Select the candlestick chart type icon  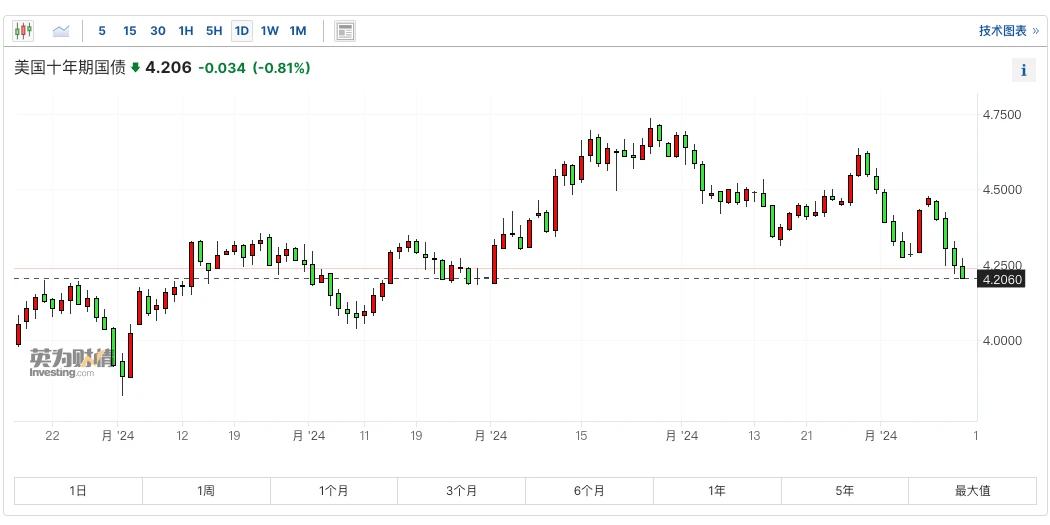tap(24, 31)
